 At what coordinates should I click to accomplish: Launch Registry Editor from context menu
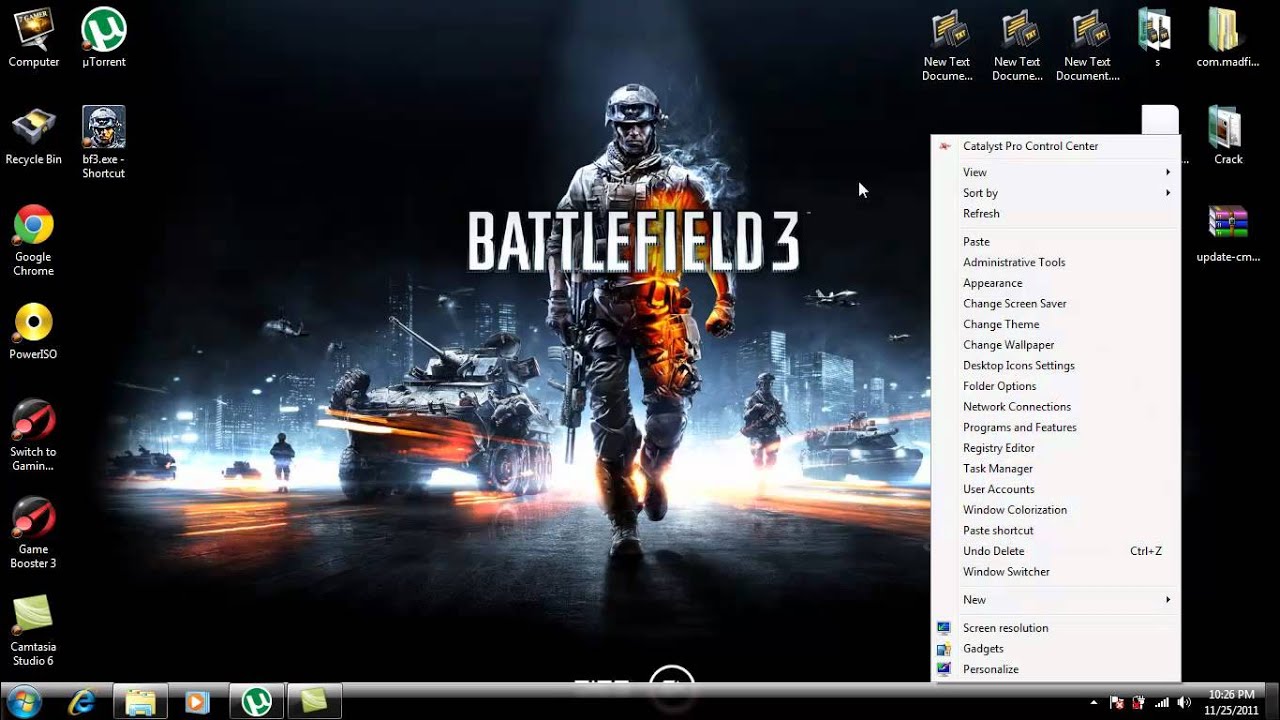coord(1055,448)
